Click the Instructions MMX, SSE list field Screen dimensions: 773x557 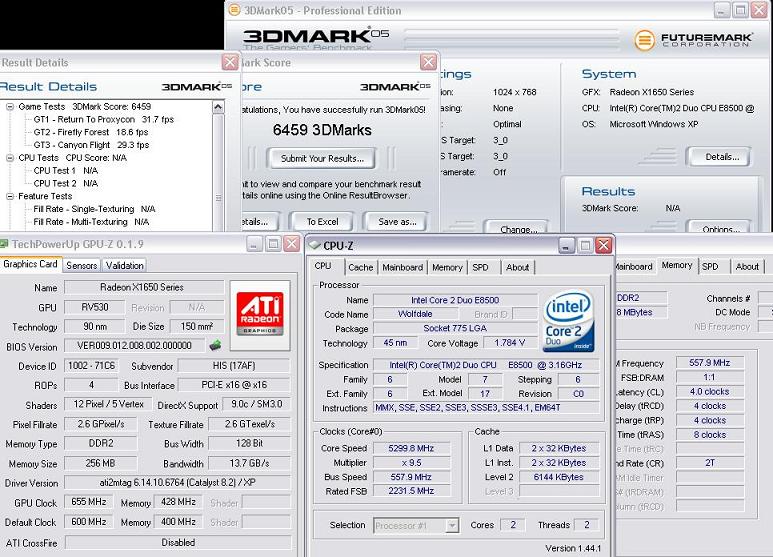click(486, 408)
